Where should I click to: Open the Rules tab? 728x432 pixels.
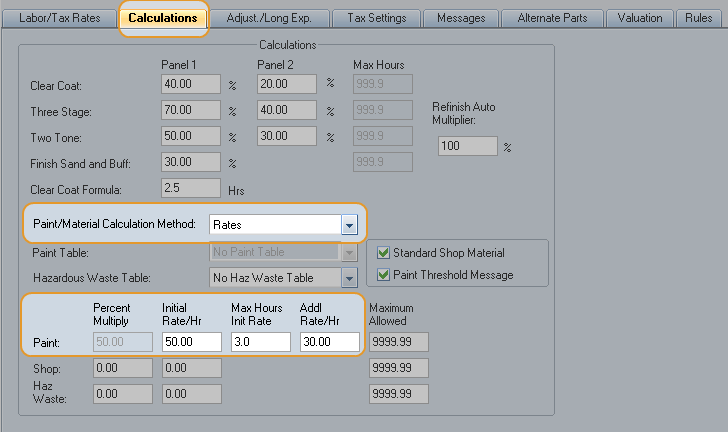pos(699,18)
